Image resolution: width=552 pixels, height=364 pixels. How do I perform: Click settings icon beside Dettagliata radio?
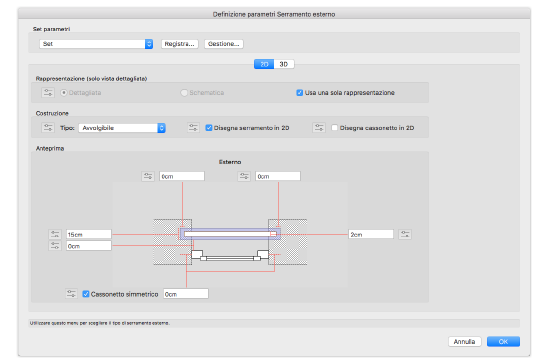point(48,93)
